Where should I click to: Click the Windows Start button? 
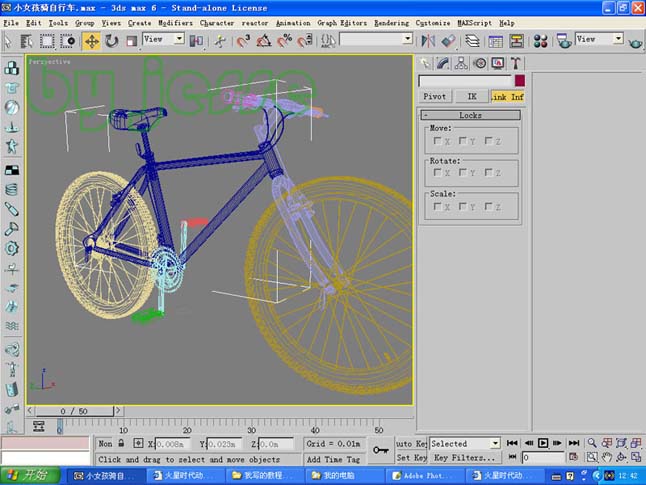coord(30,476)
